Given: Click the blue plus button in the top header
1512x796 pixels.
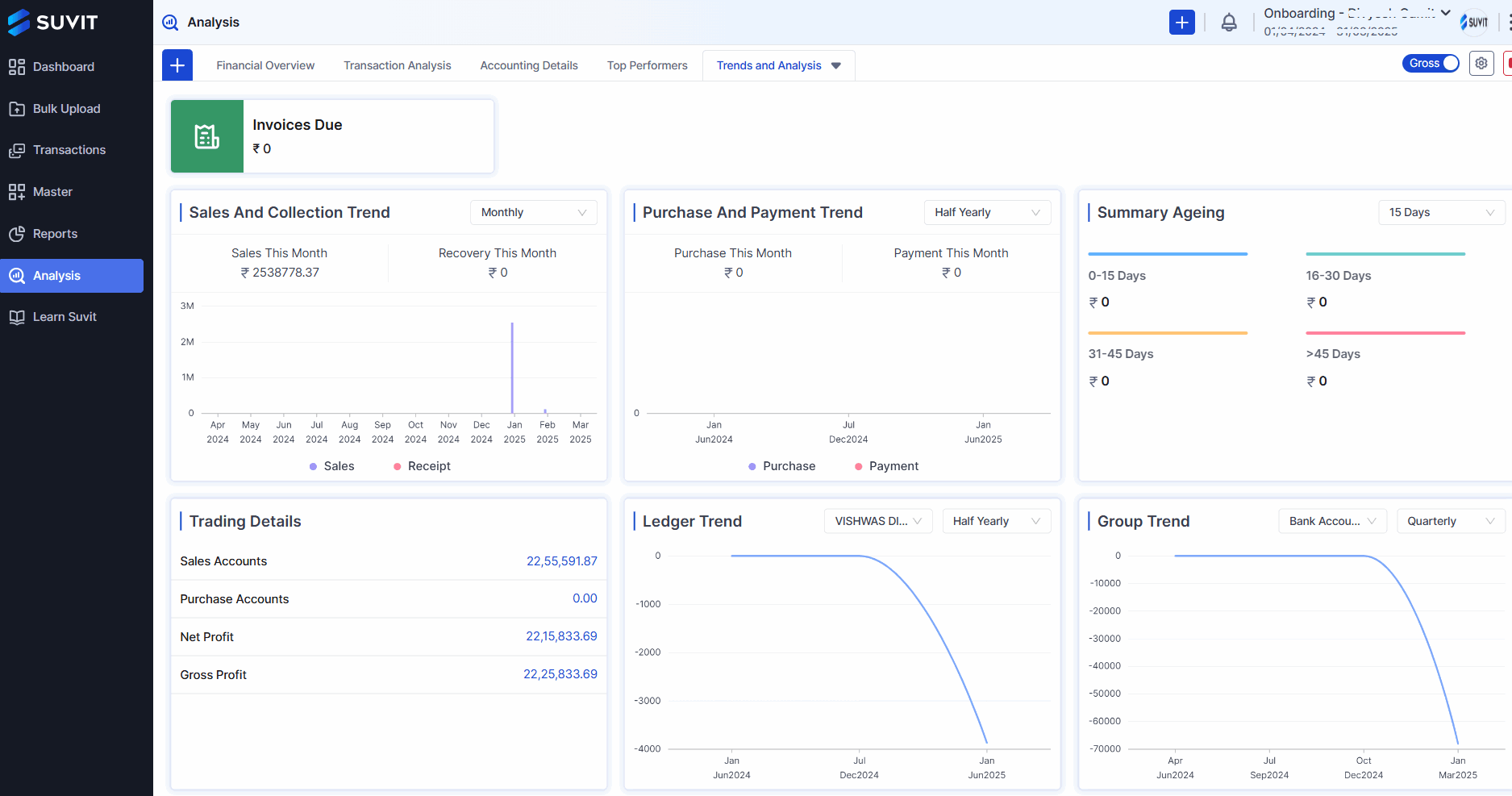Looking at the screenshot, I should coord(1182,23).
